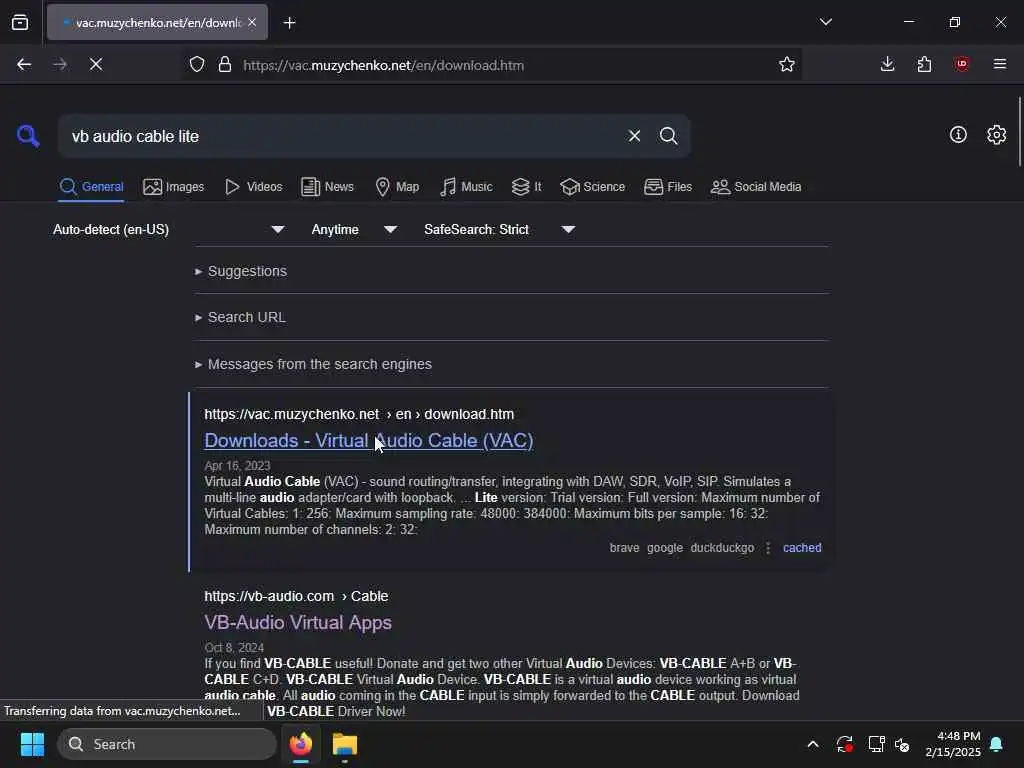
Task: Clear the search query text
Action: [634, 136]
